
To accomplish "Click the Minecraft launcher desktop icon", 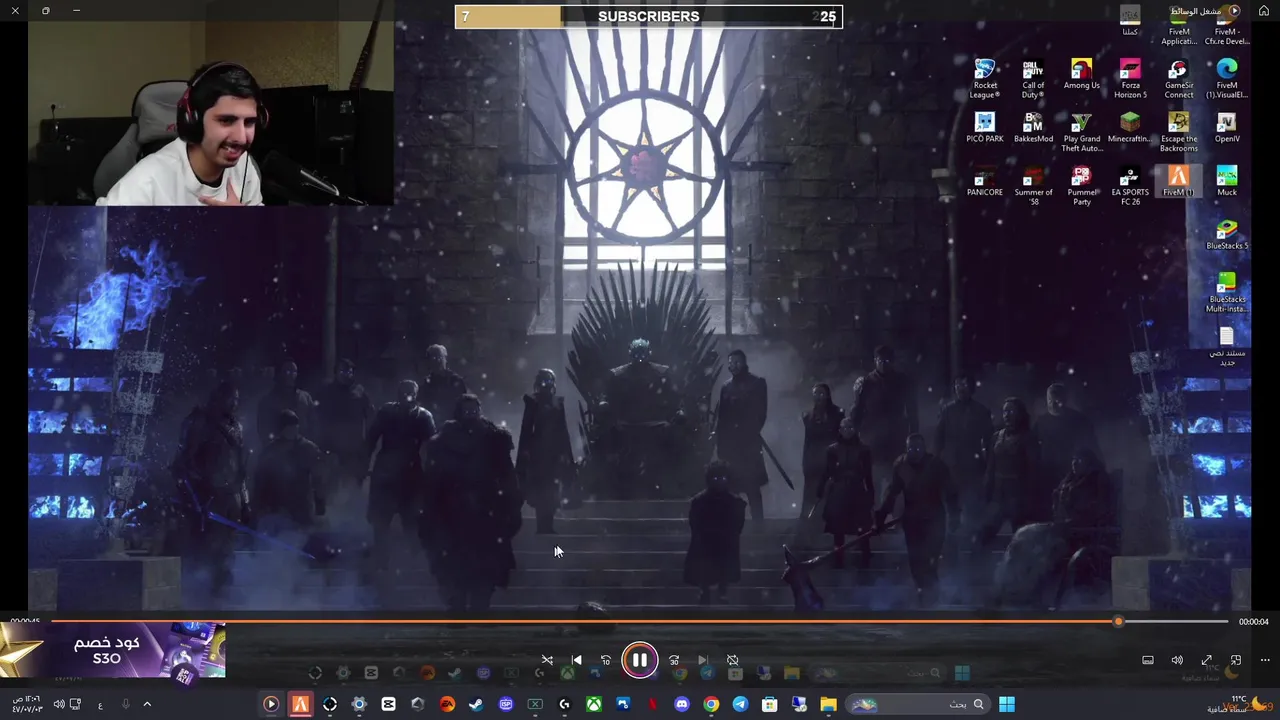I will point(1130,128).
